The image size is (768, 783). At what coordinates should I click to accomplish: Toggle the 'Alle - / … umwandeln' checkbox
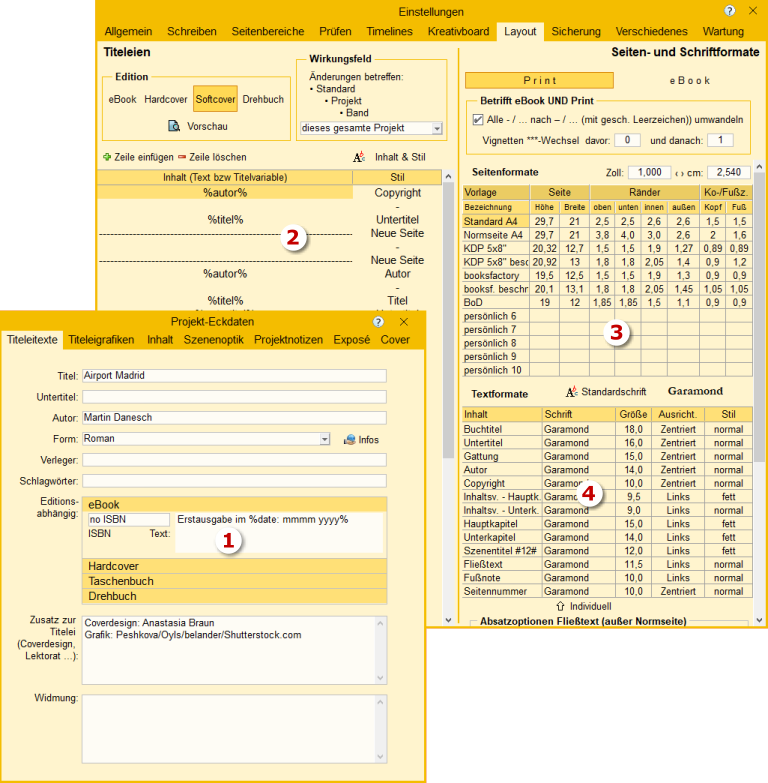[x=478, y=120]
